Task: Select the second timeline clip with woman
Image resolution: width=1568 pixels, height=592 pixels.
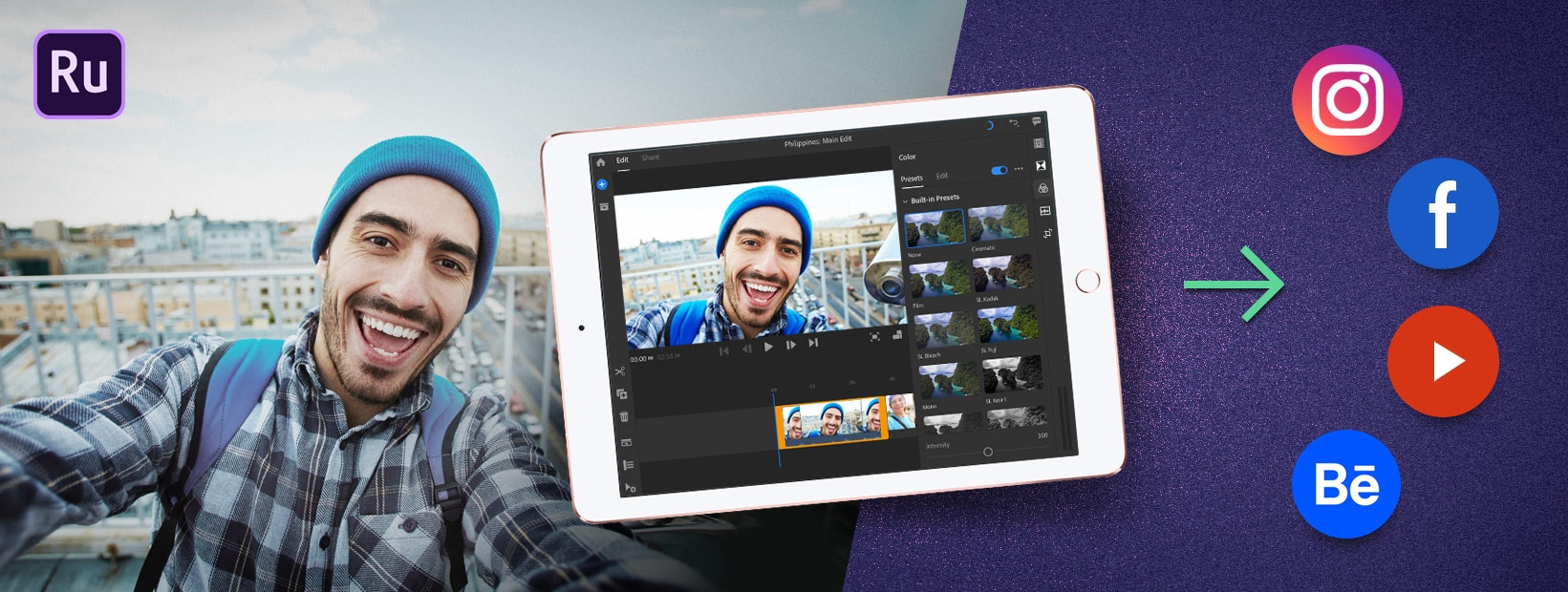Action: point(901,412)
